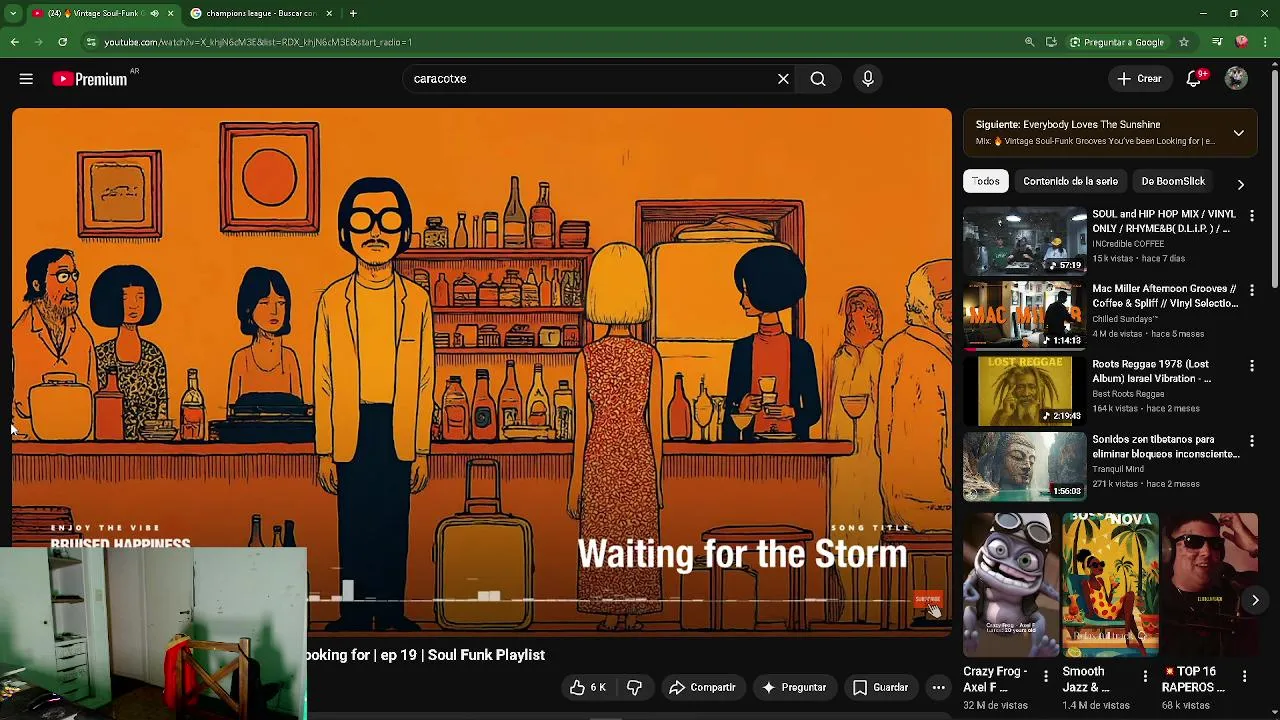The image size is (1280, 720).
Task: Mute the Vintage Soul-Funk tab audio
Action: [154, 13]
